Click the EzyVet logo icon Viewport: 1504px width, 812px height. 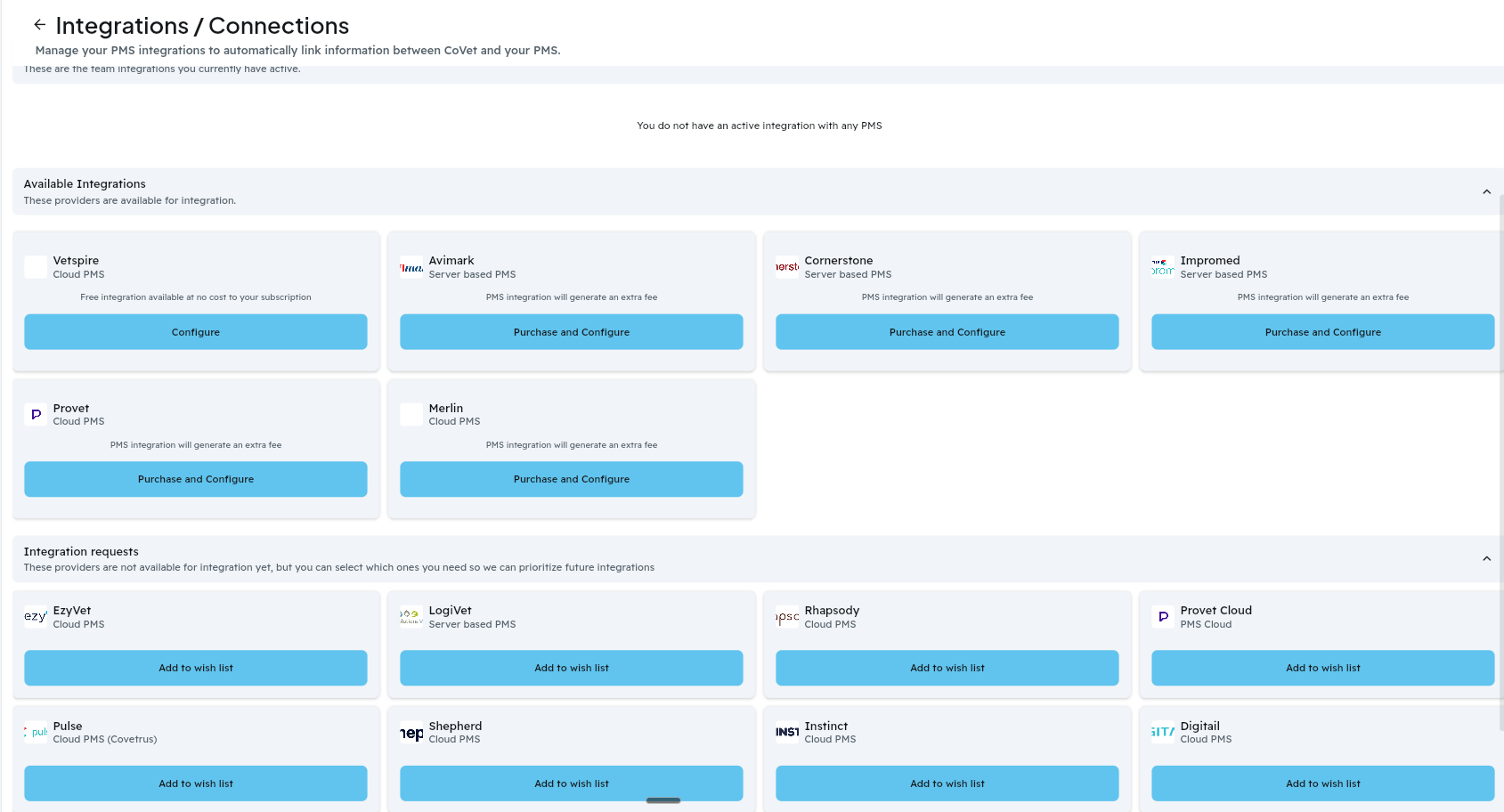tap(36, 616)
